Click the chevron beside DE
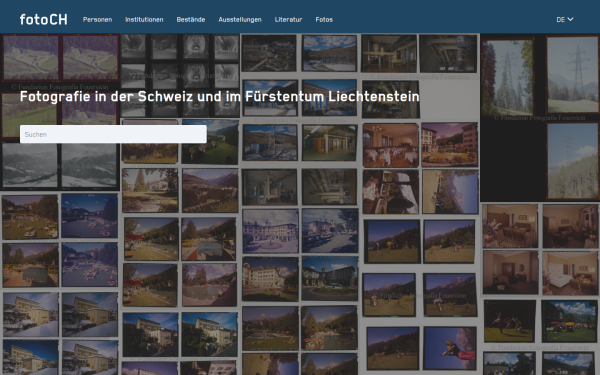The width and height of the screenshot is (600, 375). click(570, 19)
